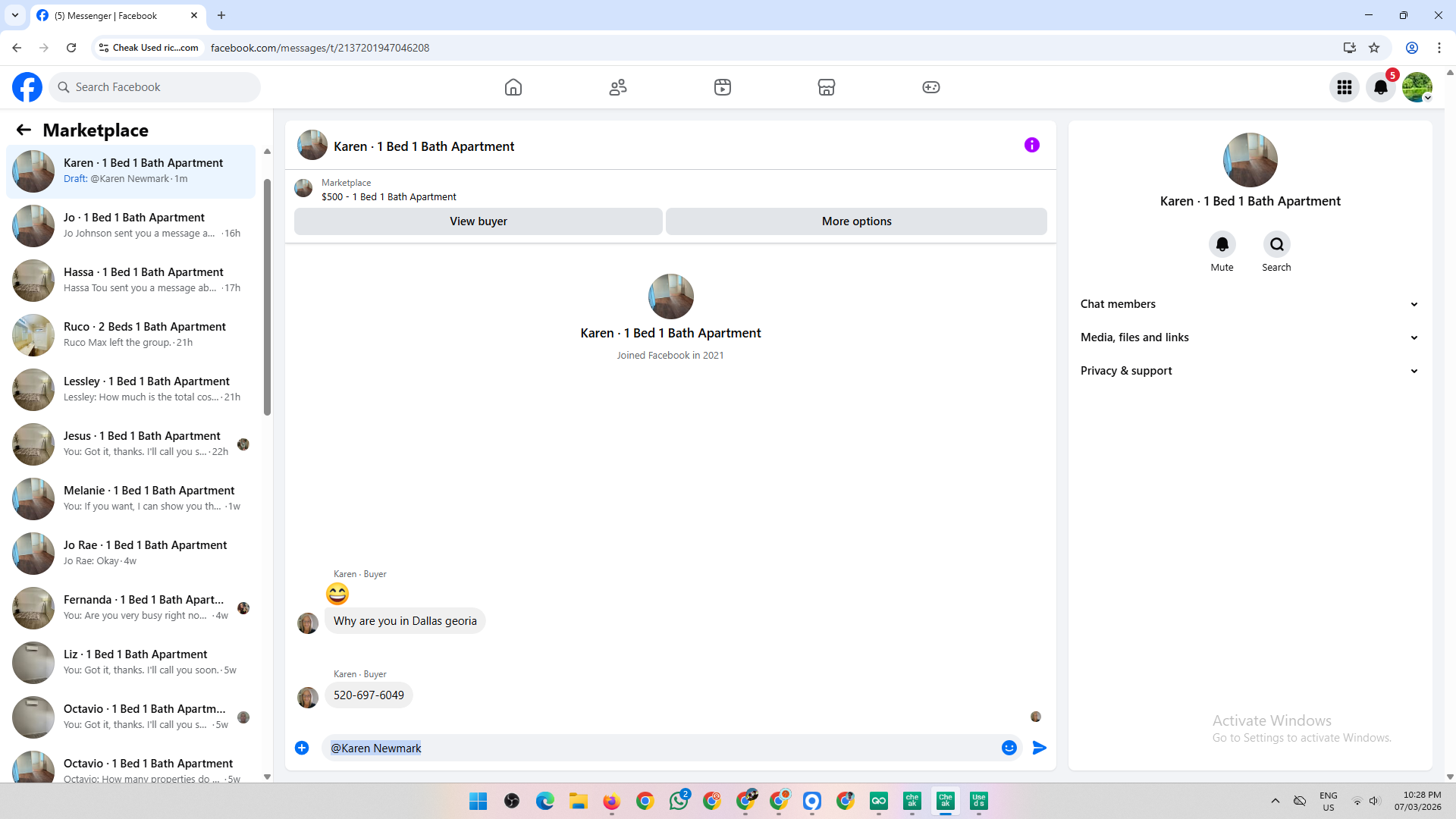Open the Gaming tab icon
The image size is (1456, 819).
(931, 87)
